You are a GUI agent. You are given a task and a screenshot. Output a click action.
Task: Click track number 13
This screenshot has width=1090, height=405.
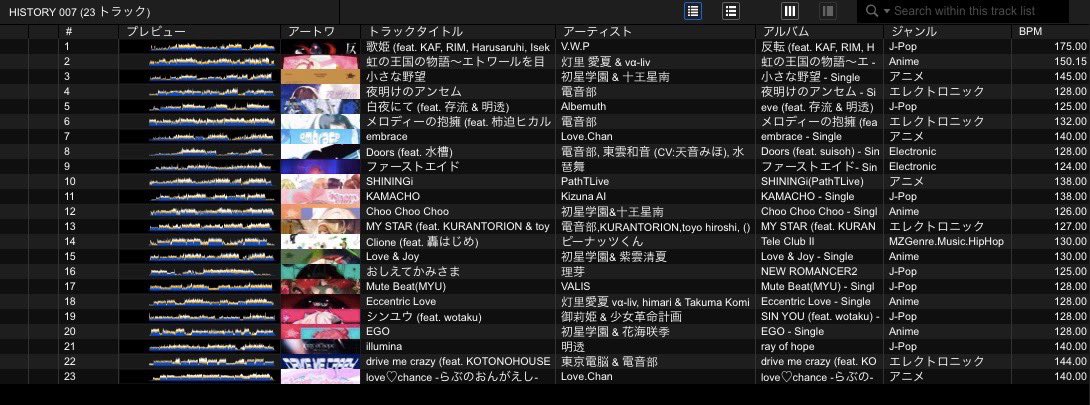click(x=70, y=226)
